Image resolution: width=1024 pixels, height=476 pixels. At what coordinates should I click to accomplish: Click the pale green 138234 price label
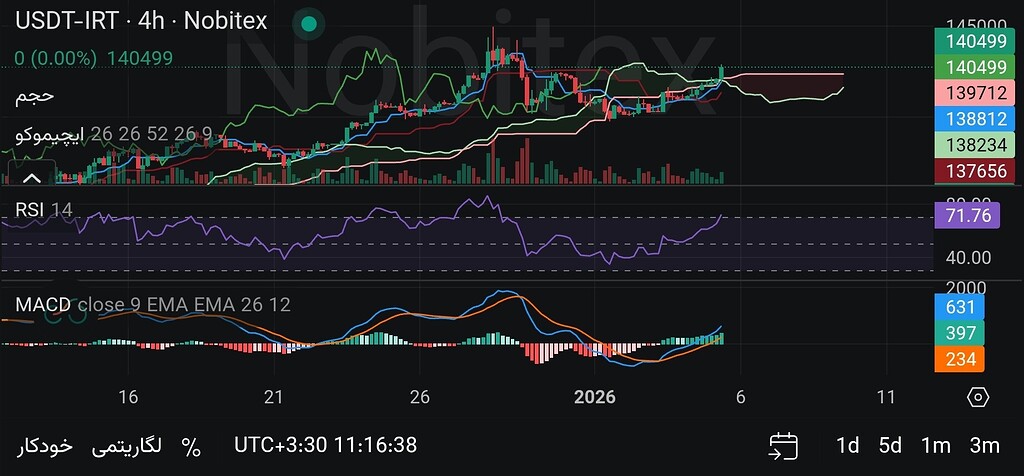tap(975, 144)
